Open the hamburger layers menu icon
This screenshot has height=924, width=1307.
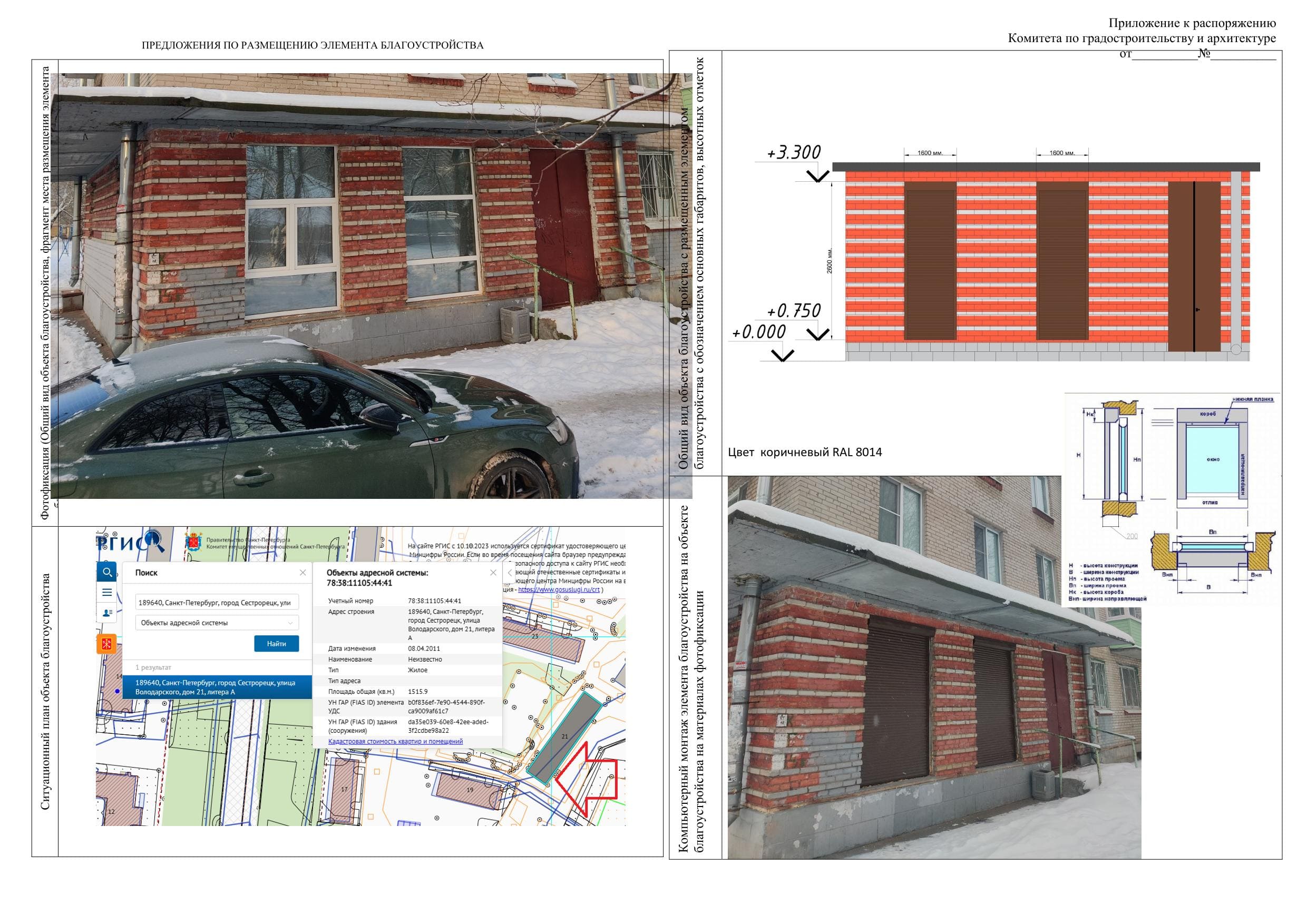pos(106,592)
